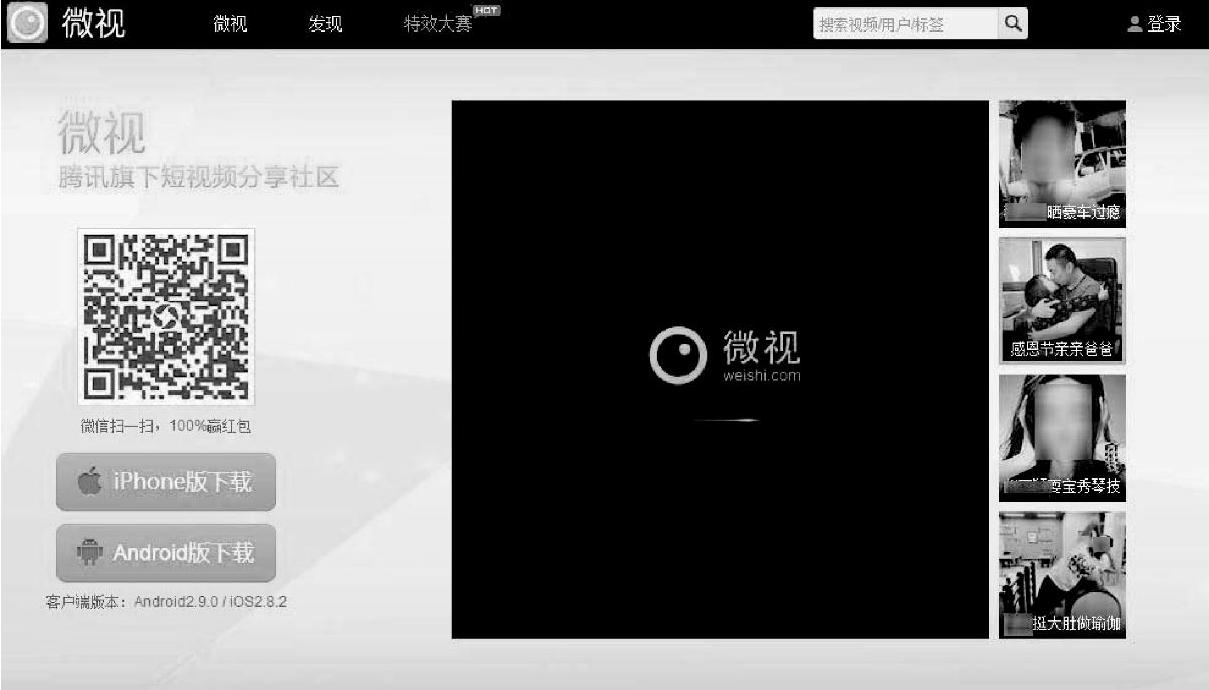Click the 腾讯旗下短视频分享社区 tagline
This screenshot has height=690, width=1209.
point(199,179)
